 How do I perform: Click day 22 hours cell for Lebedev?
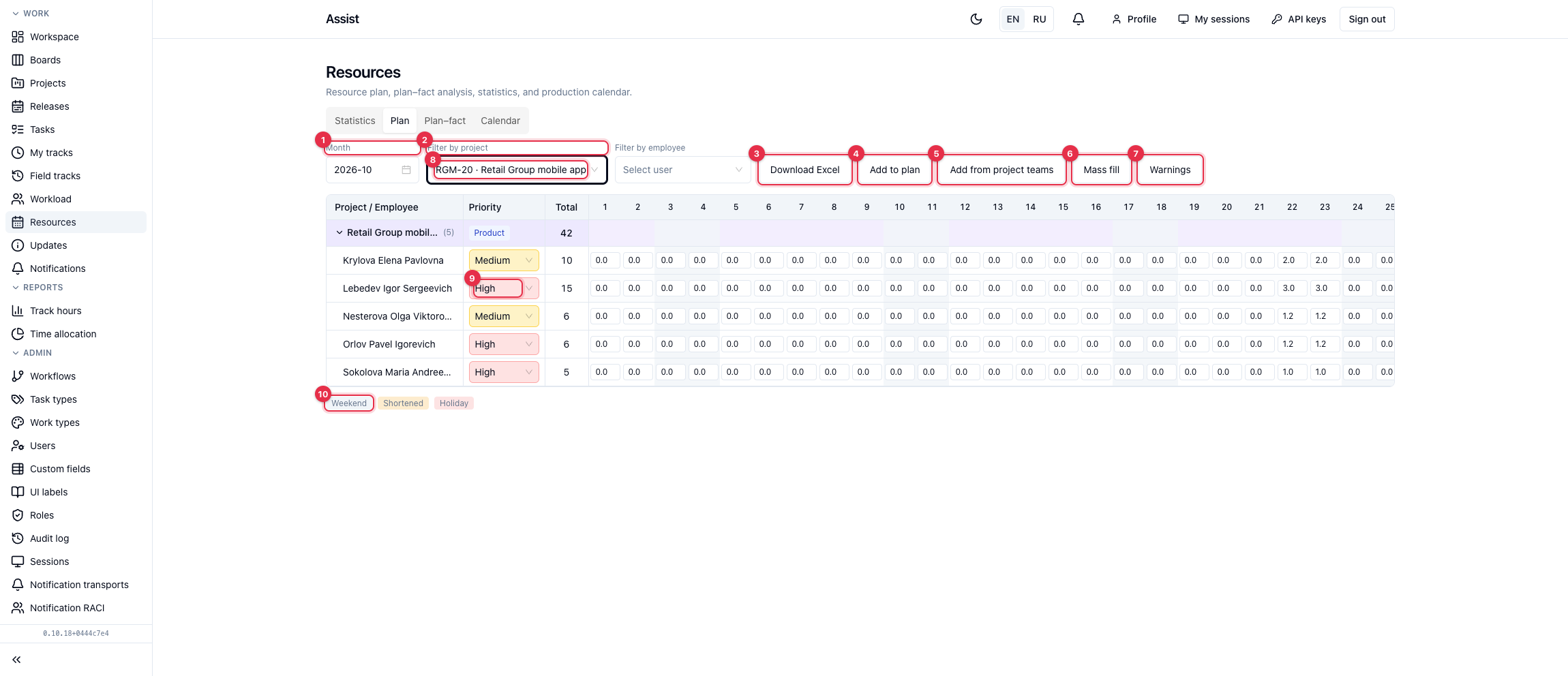1291,288
